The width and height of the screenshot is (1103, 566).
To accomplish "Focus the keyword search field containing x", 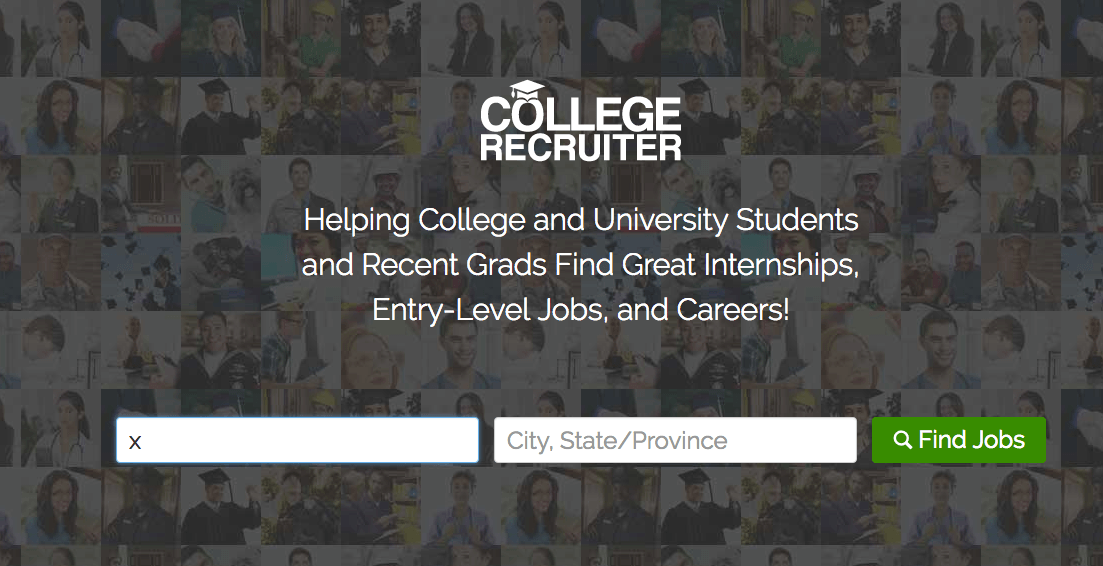I will (x=297, y=440).
